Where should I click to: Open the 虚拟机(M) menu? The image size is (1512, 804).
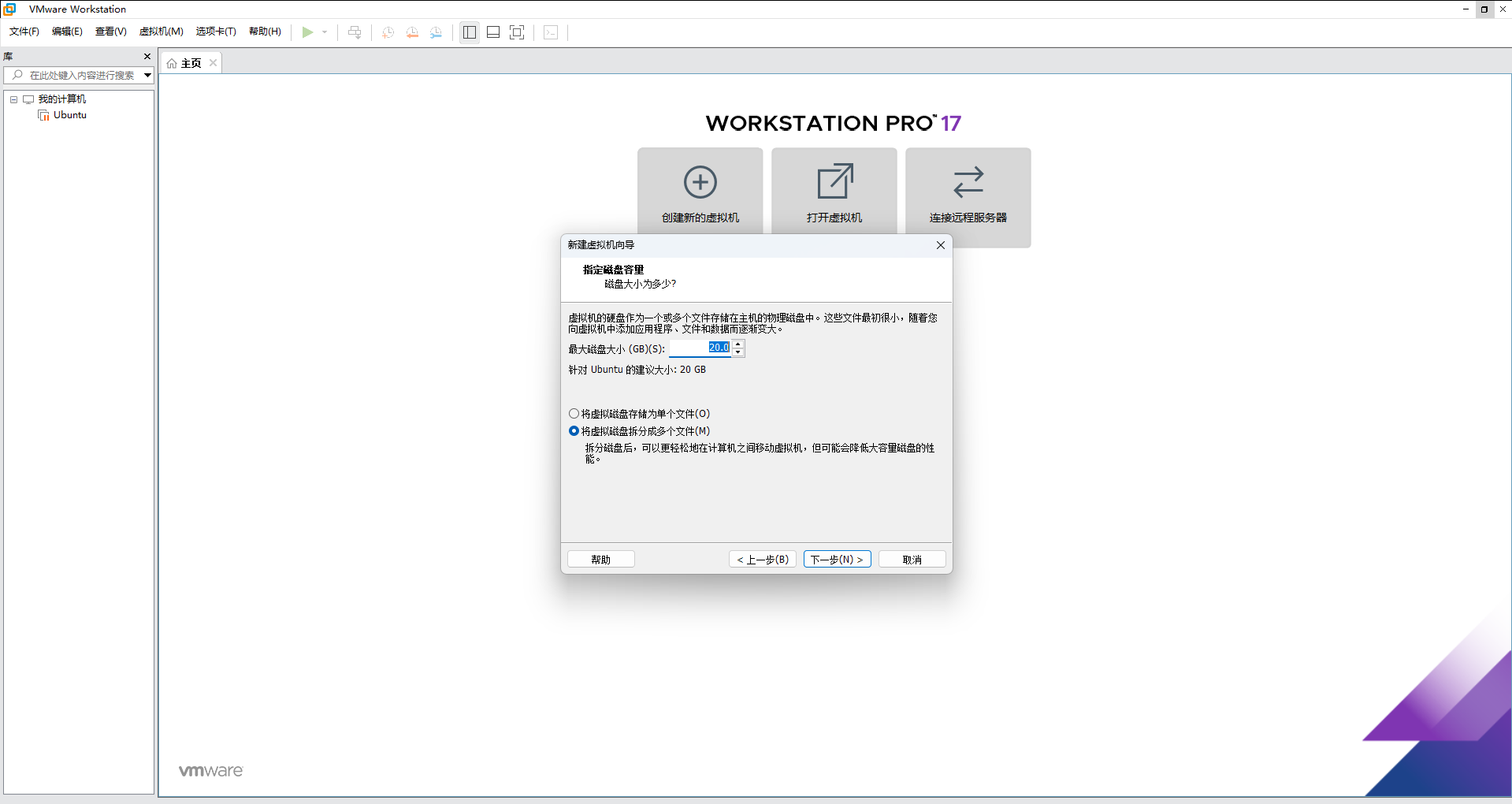tap(161, 32)
